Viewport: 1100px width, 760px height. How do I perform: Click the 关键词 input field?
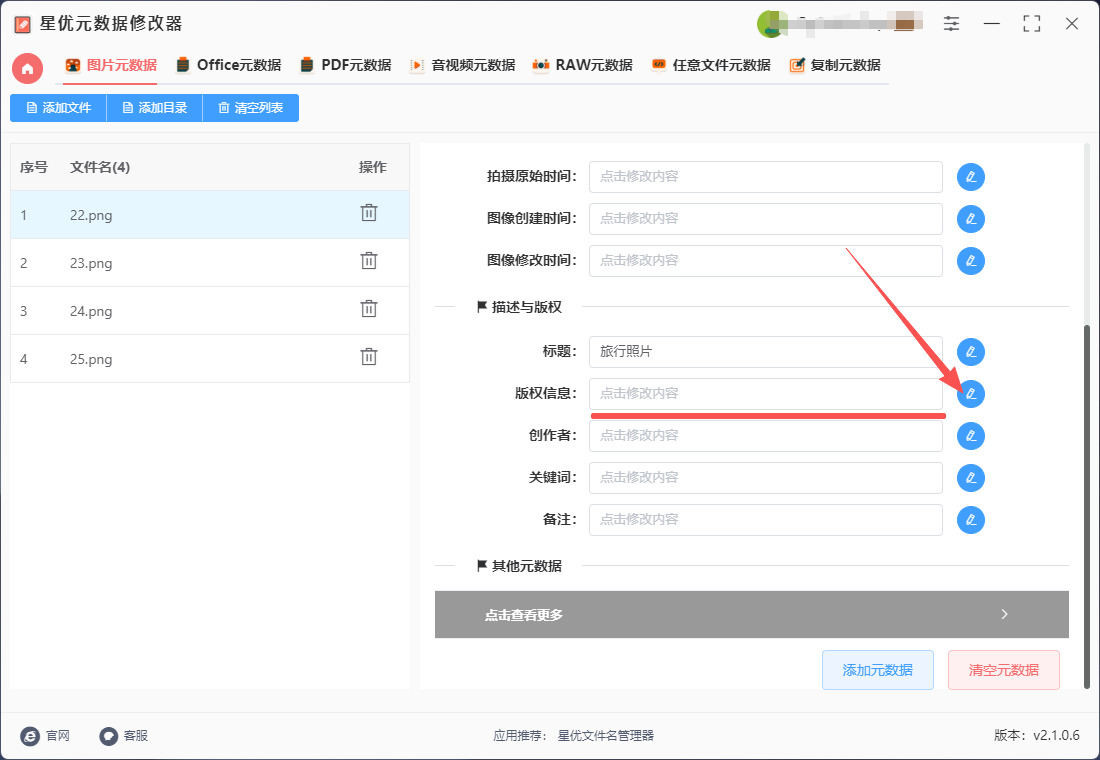pos(765,478)
